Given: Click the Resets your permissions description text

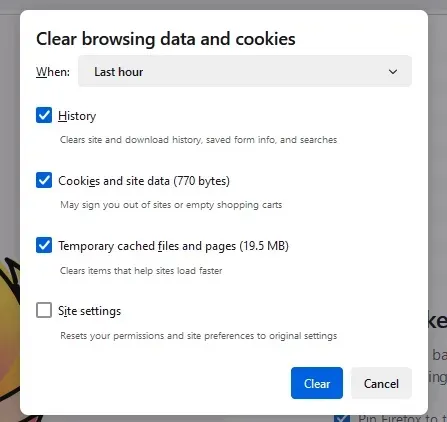Looking at the screenshot, I should tap(199, 335).
